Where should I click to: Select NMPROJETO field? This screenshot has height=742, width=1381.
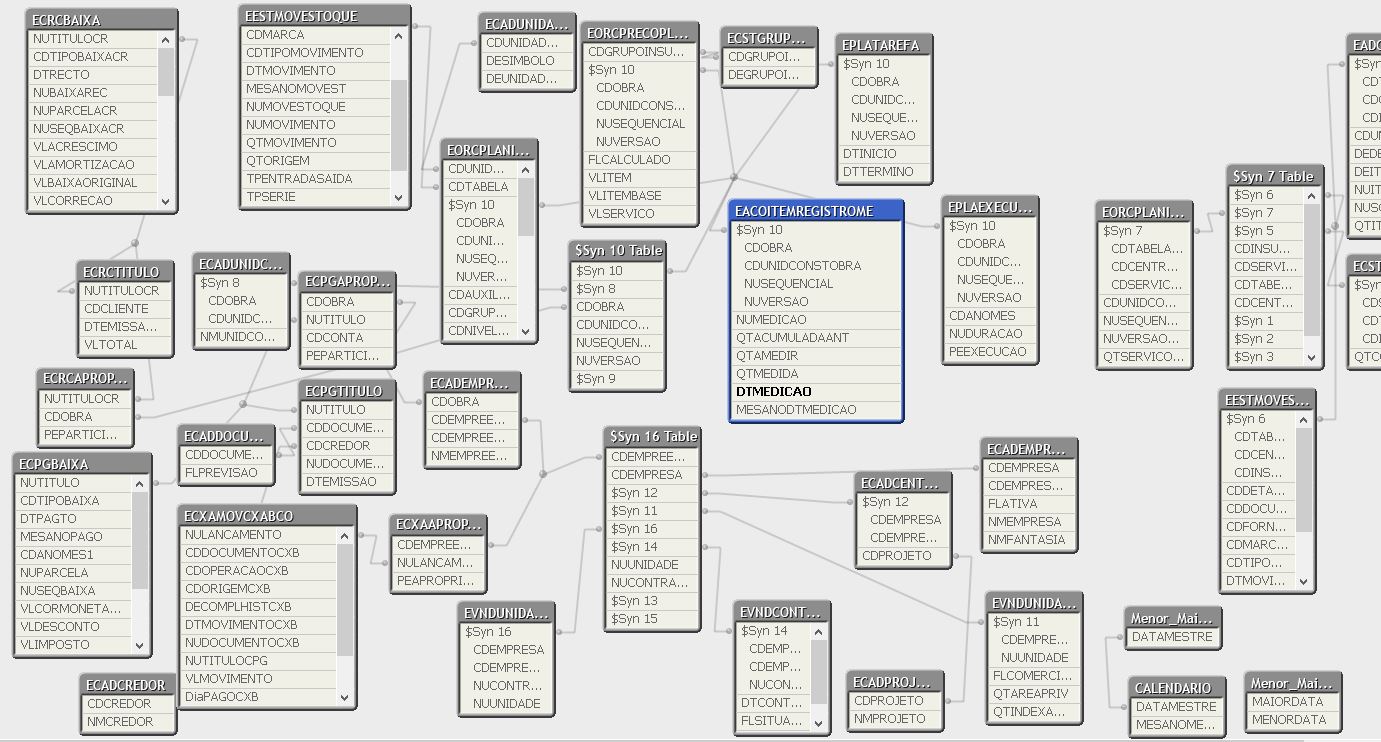pos(895,719)
